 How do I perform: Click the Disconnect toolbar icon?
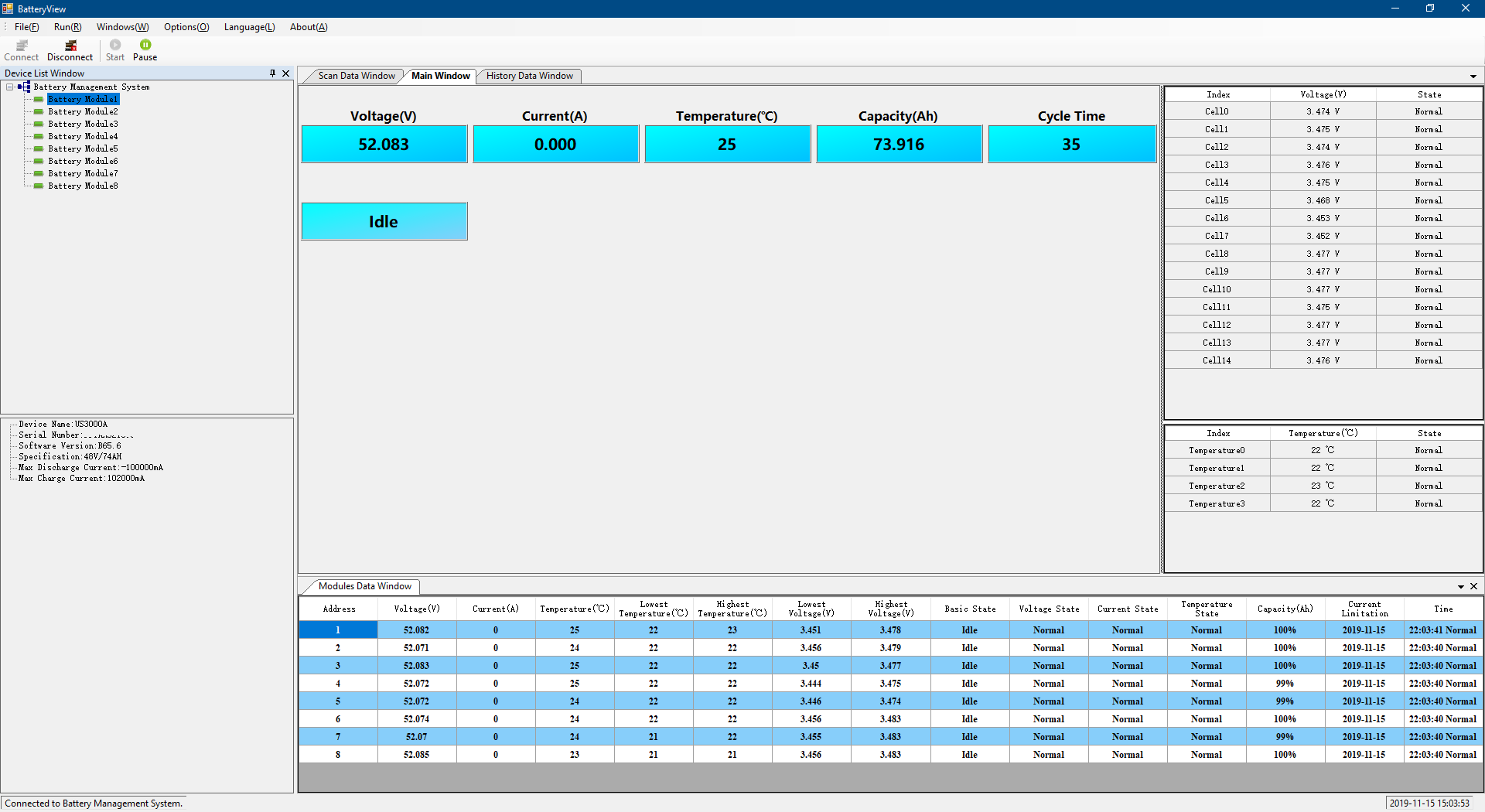tap(70, 50)
